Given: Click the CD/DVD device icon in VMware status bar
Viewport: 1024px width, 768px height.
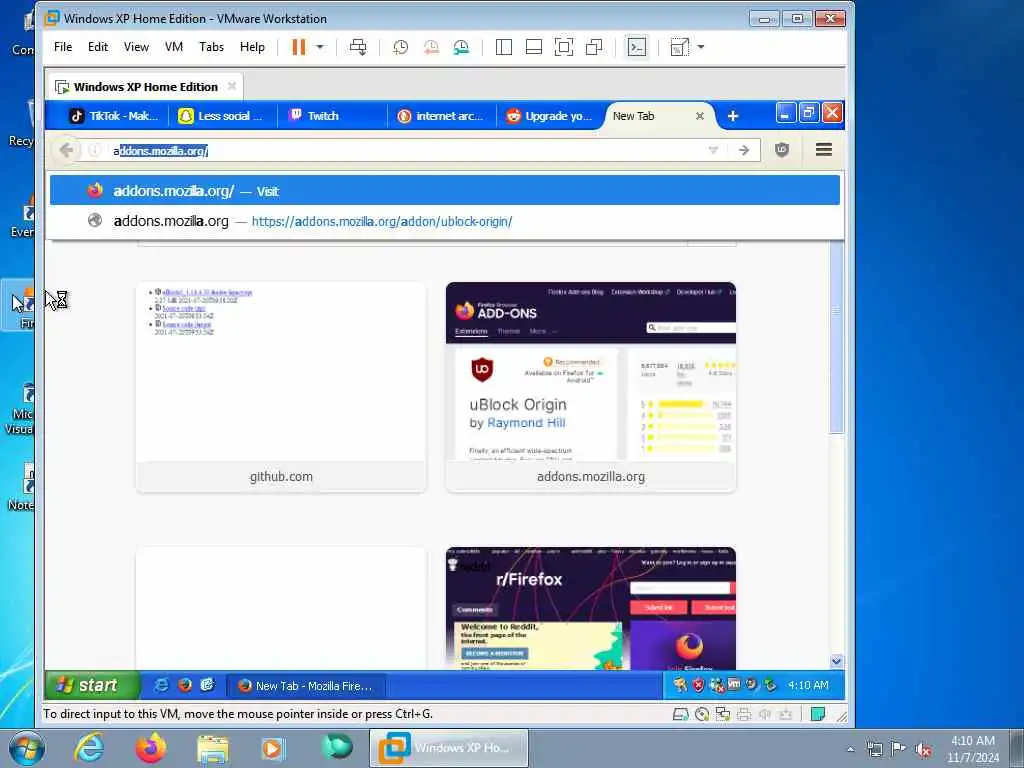Looking at the screenshot, I should [701, 714].
